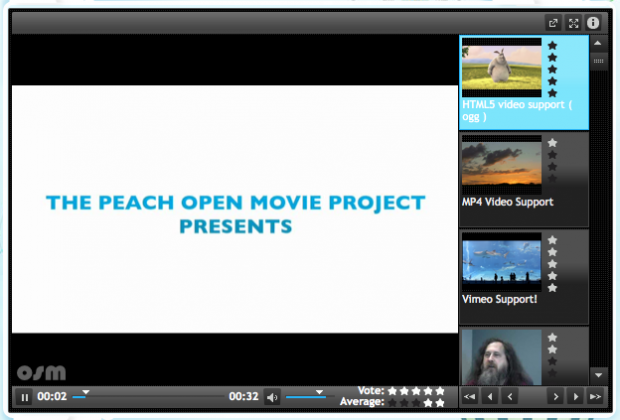Click the elapsed time 00:02
Viewport: 620px width, 420px height.
pos(52,396)
